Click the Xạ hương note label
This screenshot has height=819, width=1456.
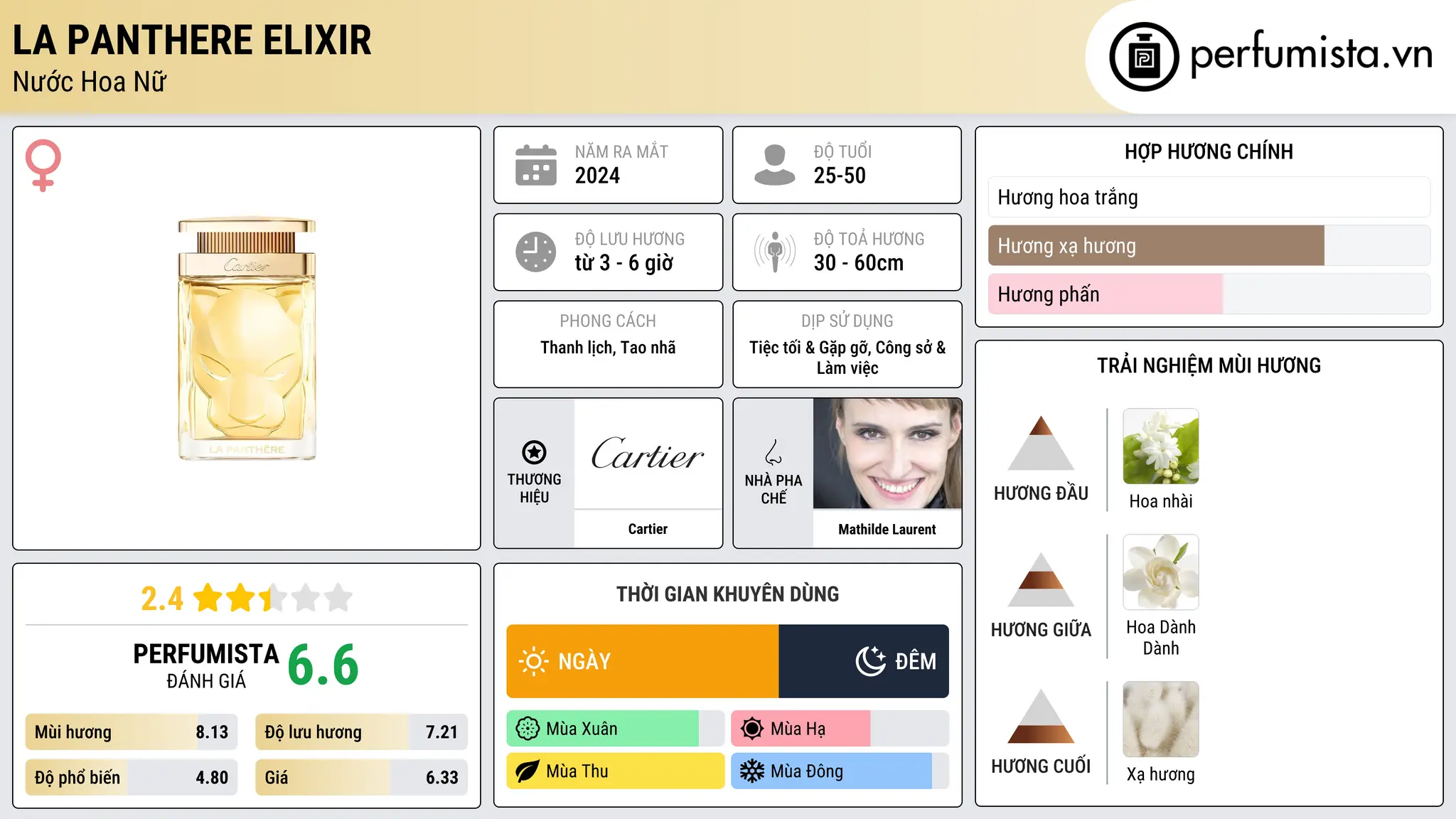tap(1161, 774)
